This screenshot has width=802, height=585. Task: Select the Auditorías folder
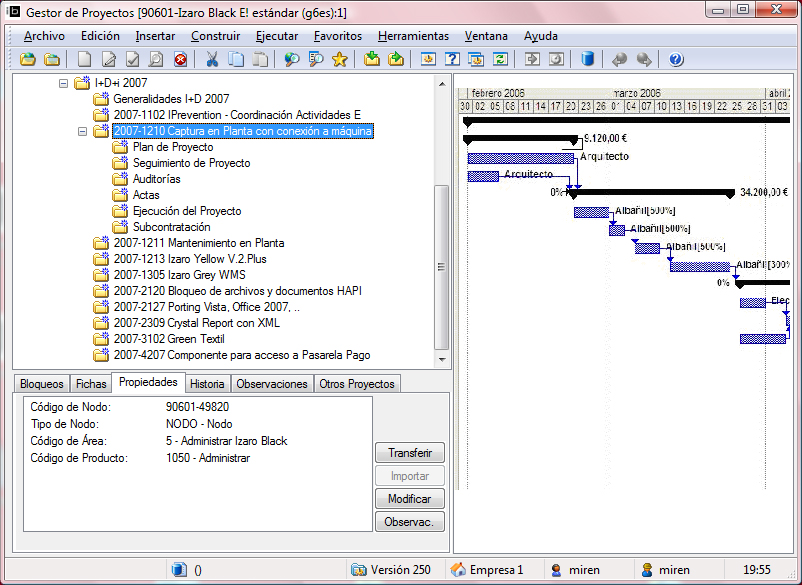click(157, 179)
